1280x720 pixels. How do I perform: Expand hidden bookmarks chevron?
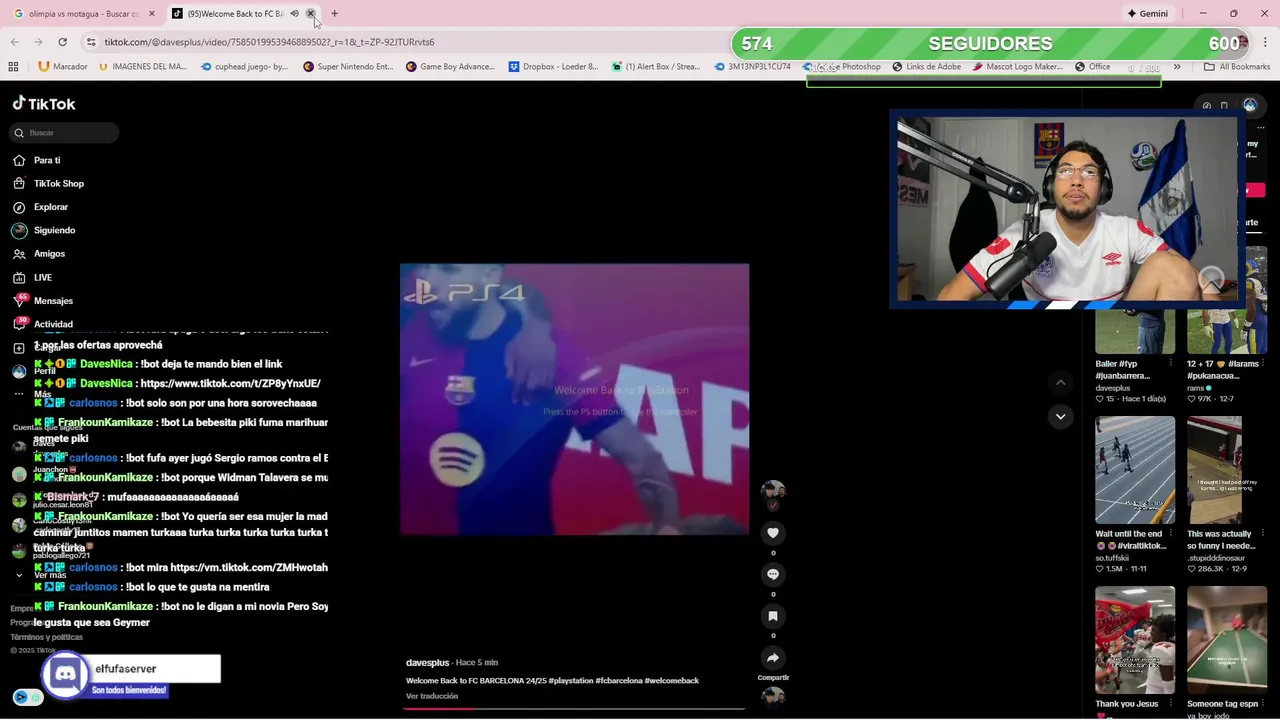tap(1177, 67)
